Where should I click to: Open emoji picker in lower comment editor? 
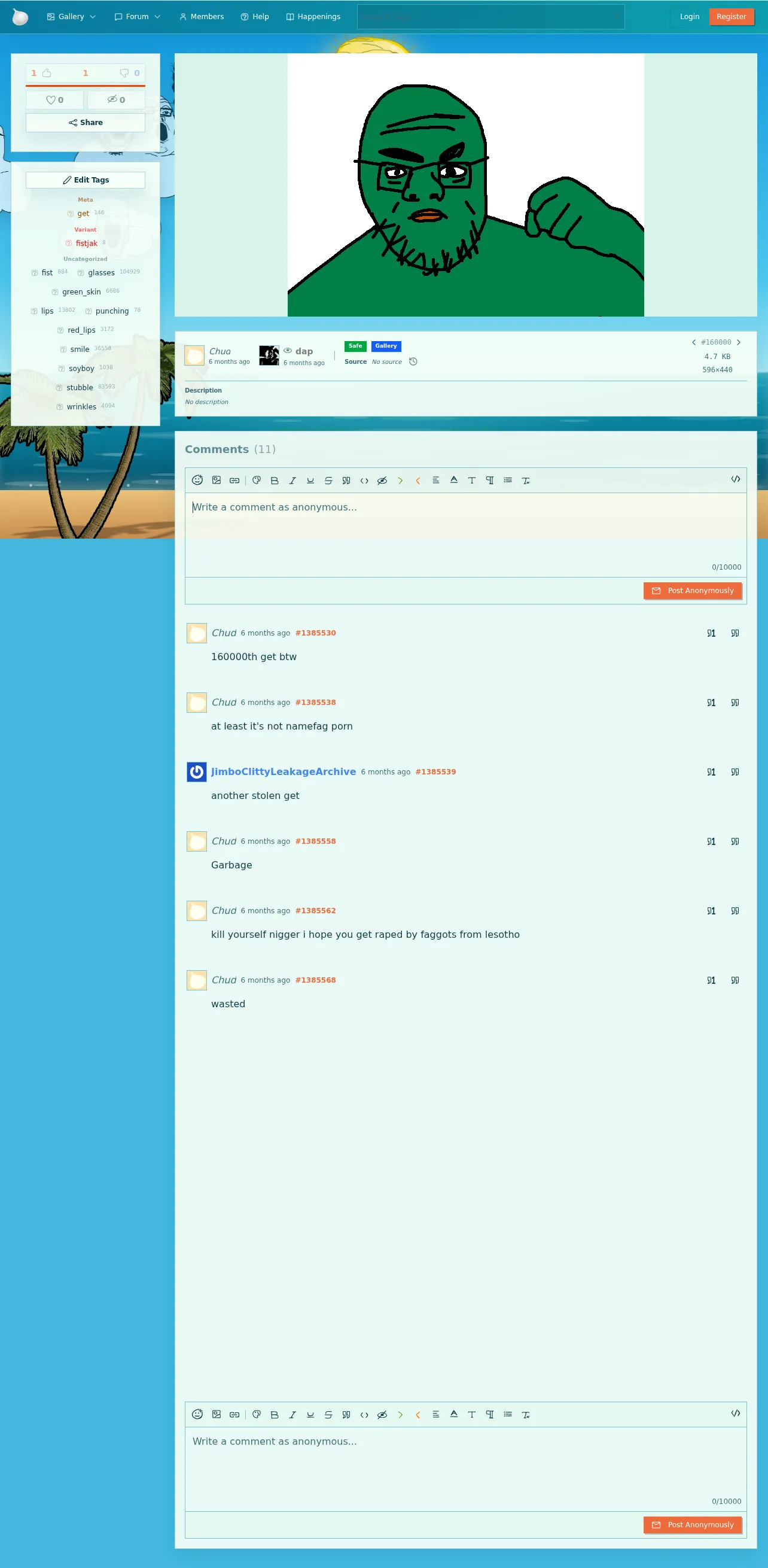(x=197, y=1414)
